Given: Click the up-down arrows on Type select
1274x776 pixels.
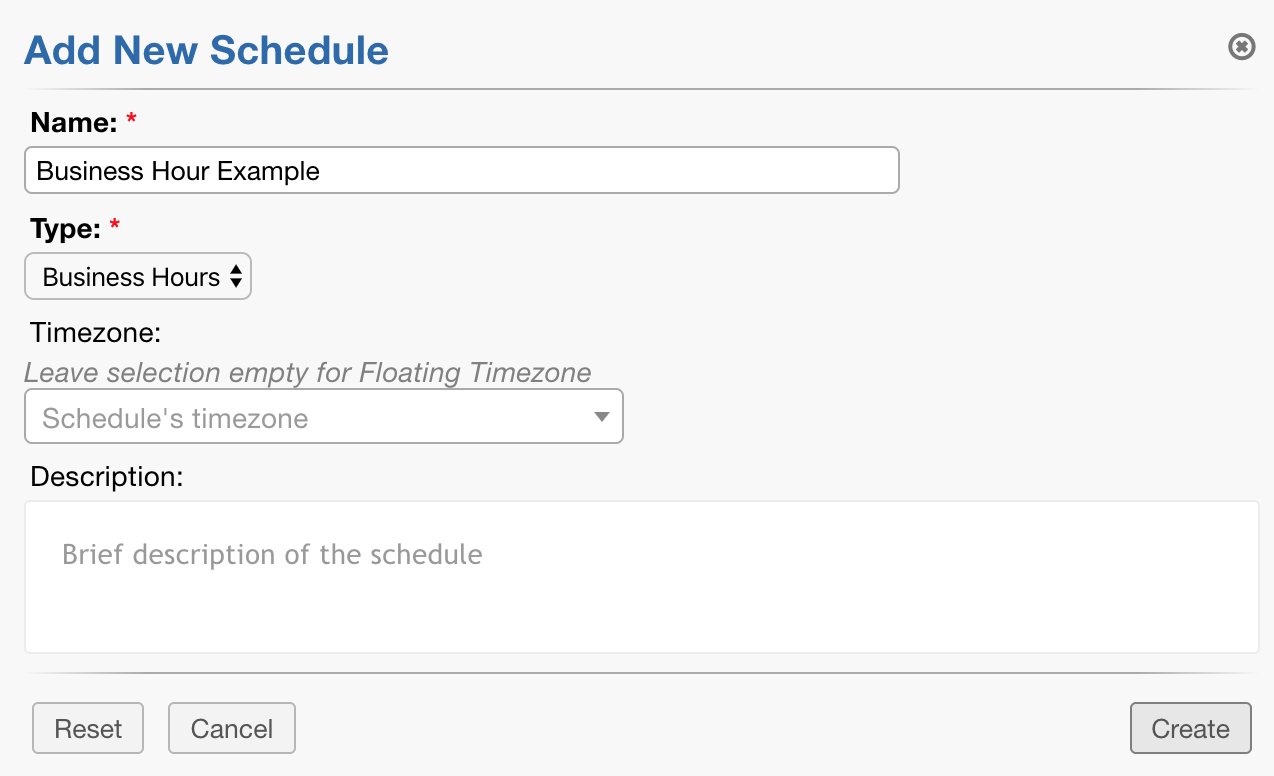Looking at the screenshot, I should [236, 277].
